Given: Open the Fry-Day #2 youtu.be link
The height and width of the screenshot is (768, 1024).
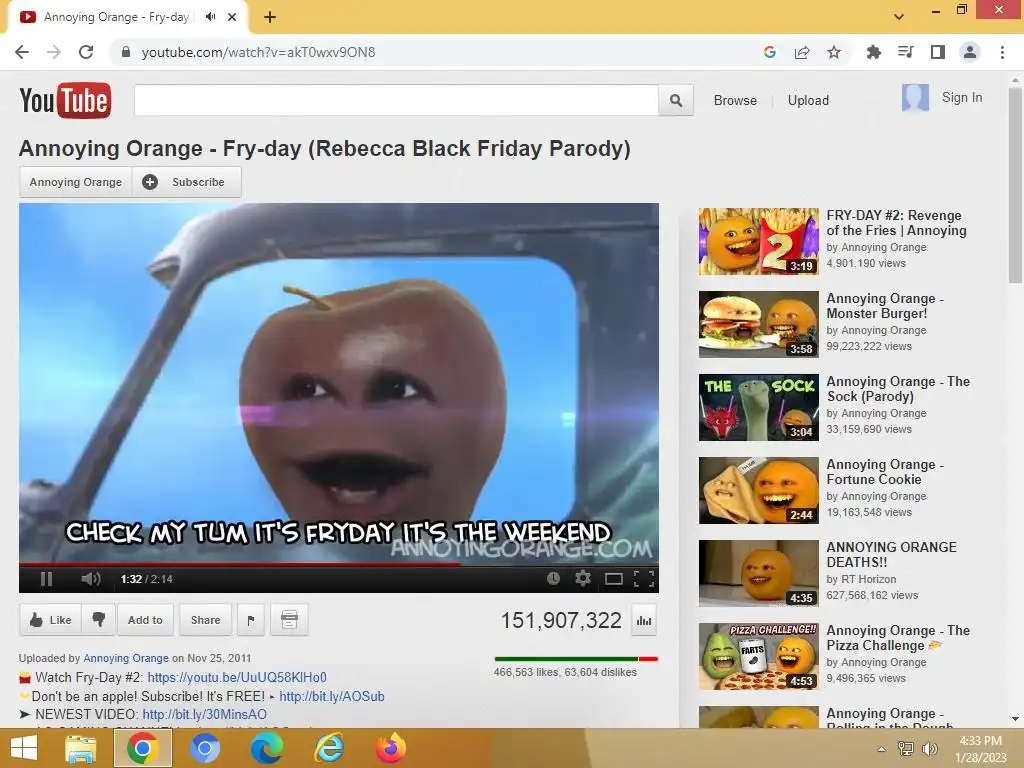Looking at the screenshot, I should tap(236, 677).
